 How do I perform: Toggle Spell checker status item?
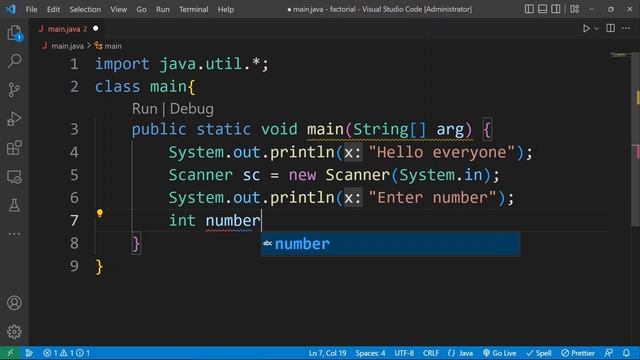click(539, 353)
